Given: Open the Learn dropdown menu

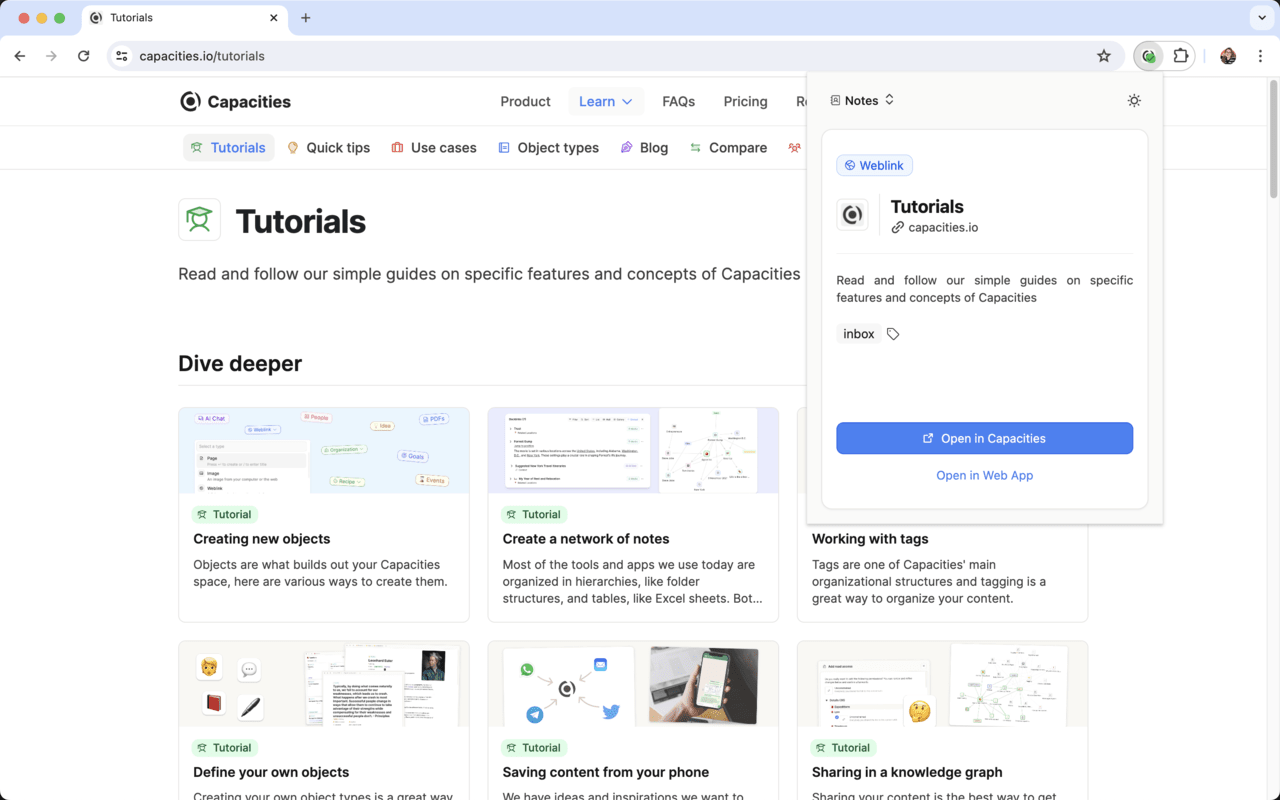Looking at the screenshot, I should click(606, 101).
